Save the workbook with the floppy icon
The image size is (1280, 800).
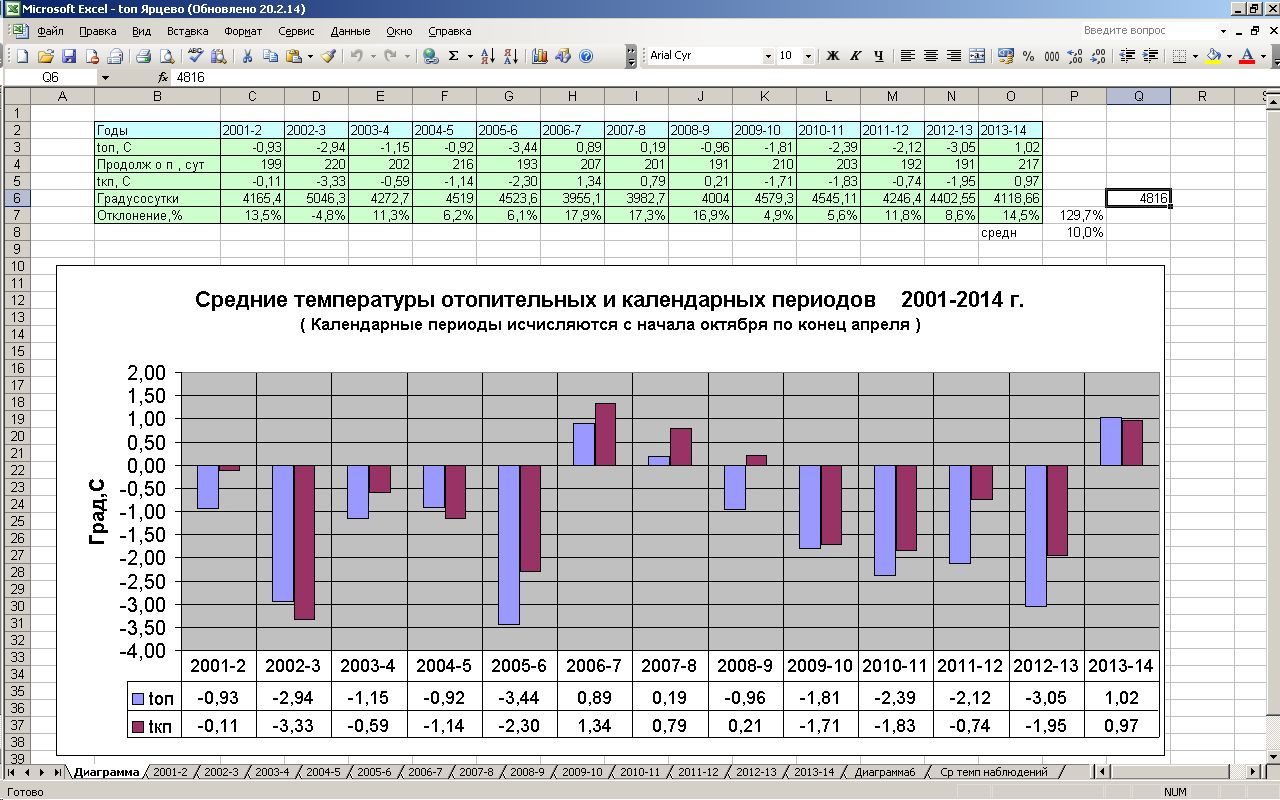69,56
